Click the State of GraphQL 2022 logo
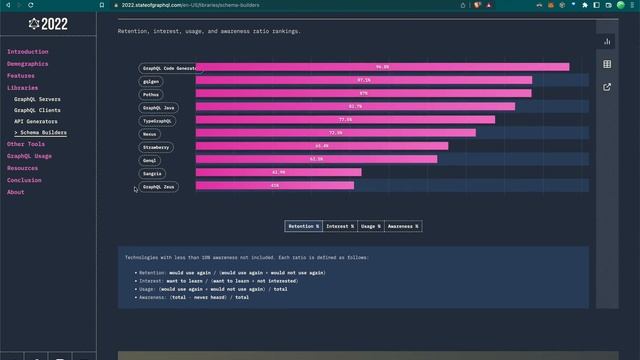Viewport: 640px width, 360px height. tap(48, 24)
